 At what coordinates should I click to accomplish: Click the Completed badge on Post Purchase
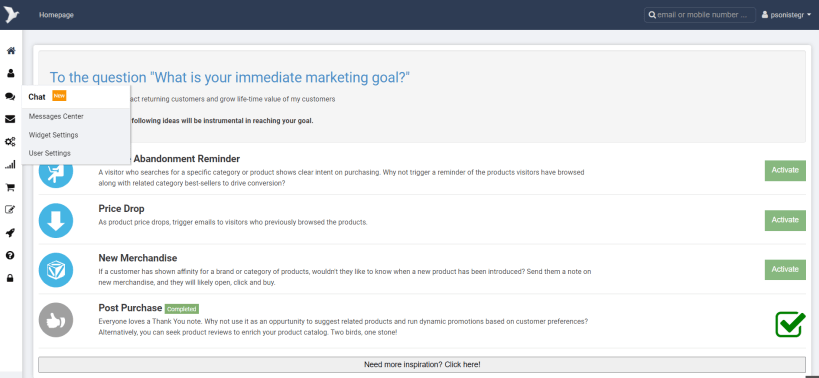pyautogui.click(x=182, y=309)
